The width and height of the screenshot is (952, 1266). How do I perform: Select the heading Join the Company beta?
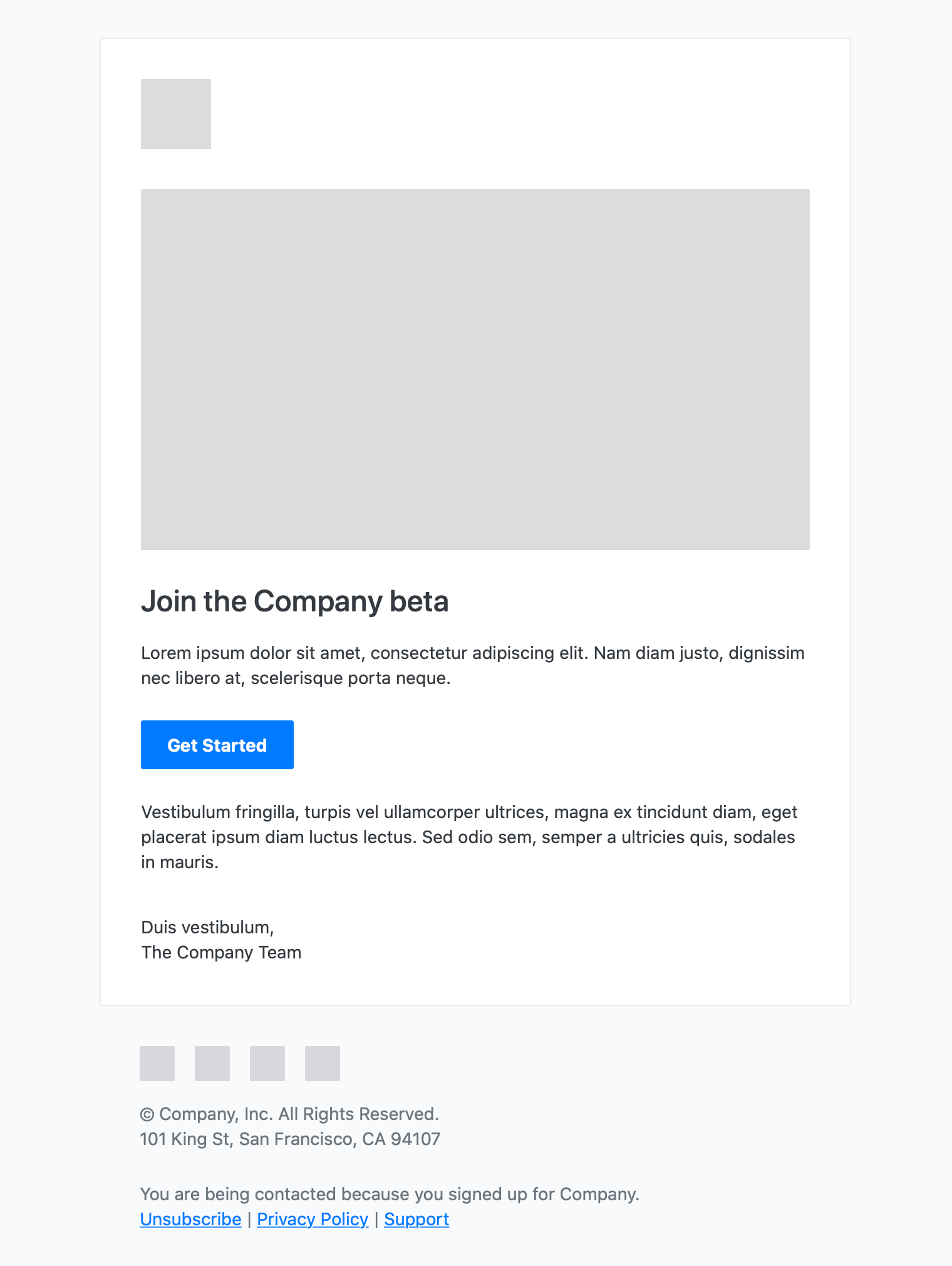coord(295,601)
